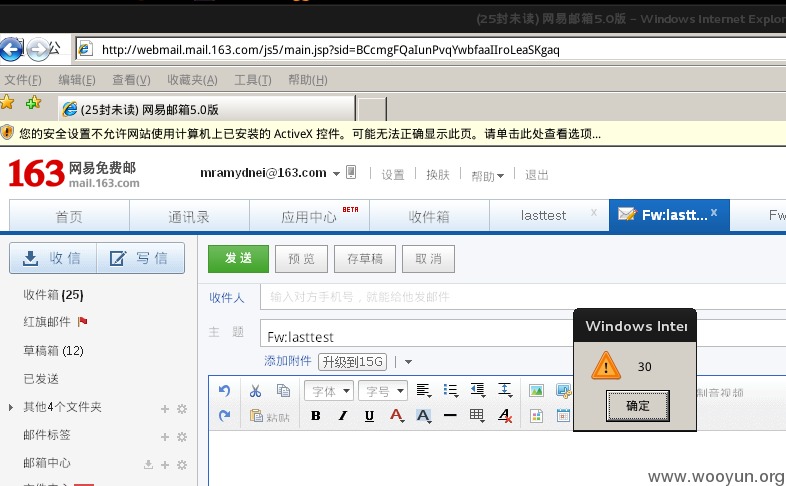The height and width of the screenshot is (486, 786).
Task: Click the browser Forward button
Action: coord(38,49)
